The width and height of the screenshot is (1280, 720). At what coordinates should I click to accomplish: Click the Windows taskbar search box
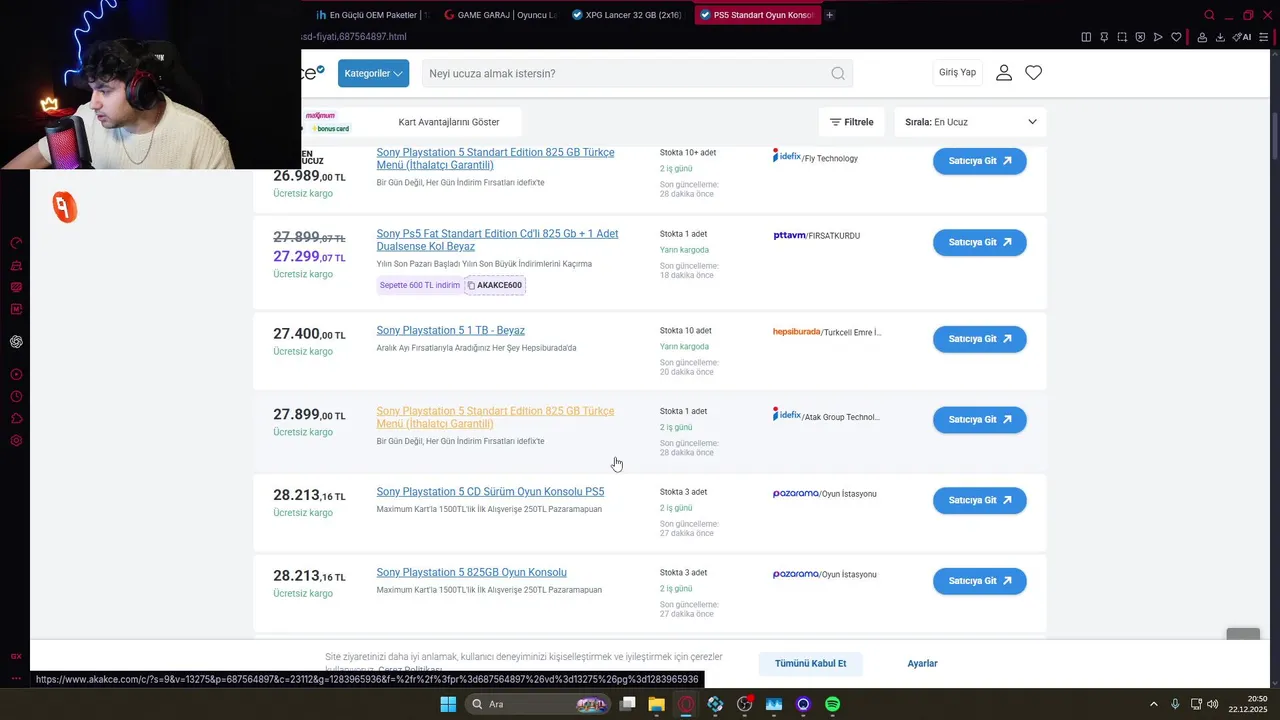[540, 704]
